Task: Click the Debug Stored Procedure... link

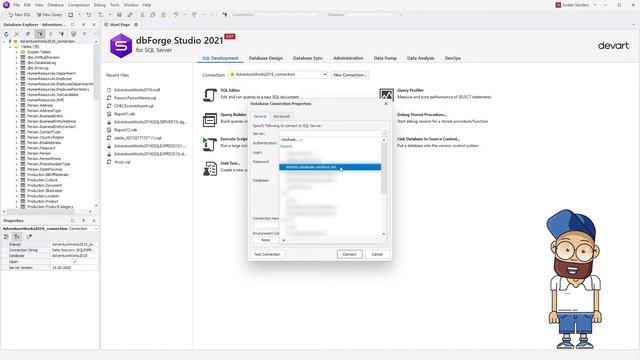Action: click(x=422, y=115)
